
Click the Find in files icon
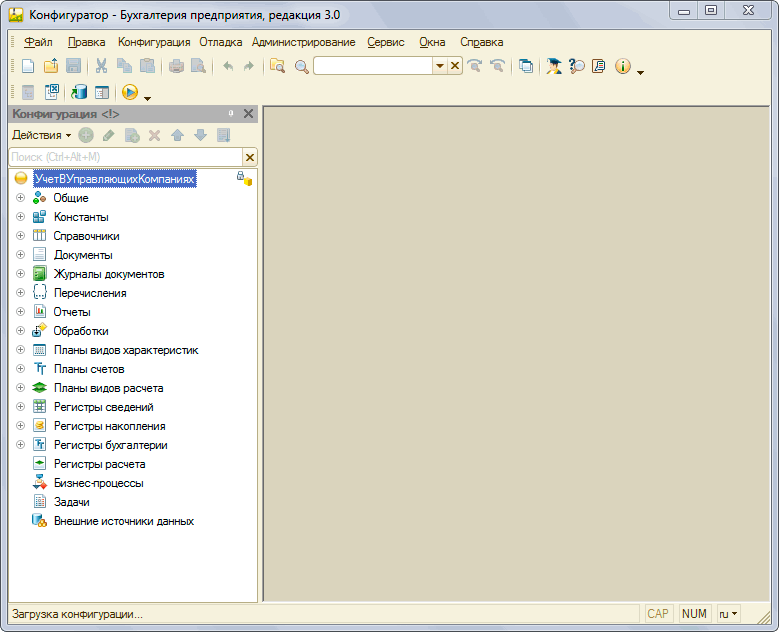click(277, 66)
